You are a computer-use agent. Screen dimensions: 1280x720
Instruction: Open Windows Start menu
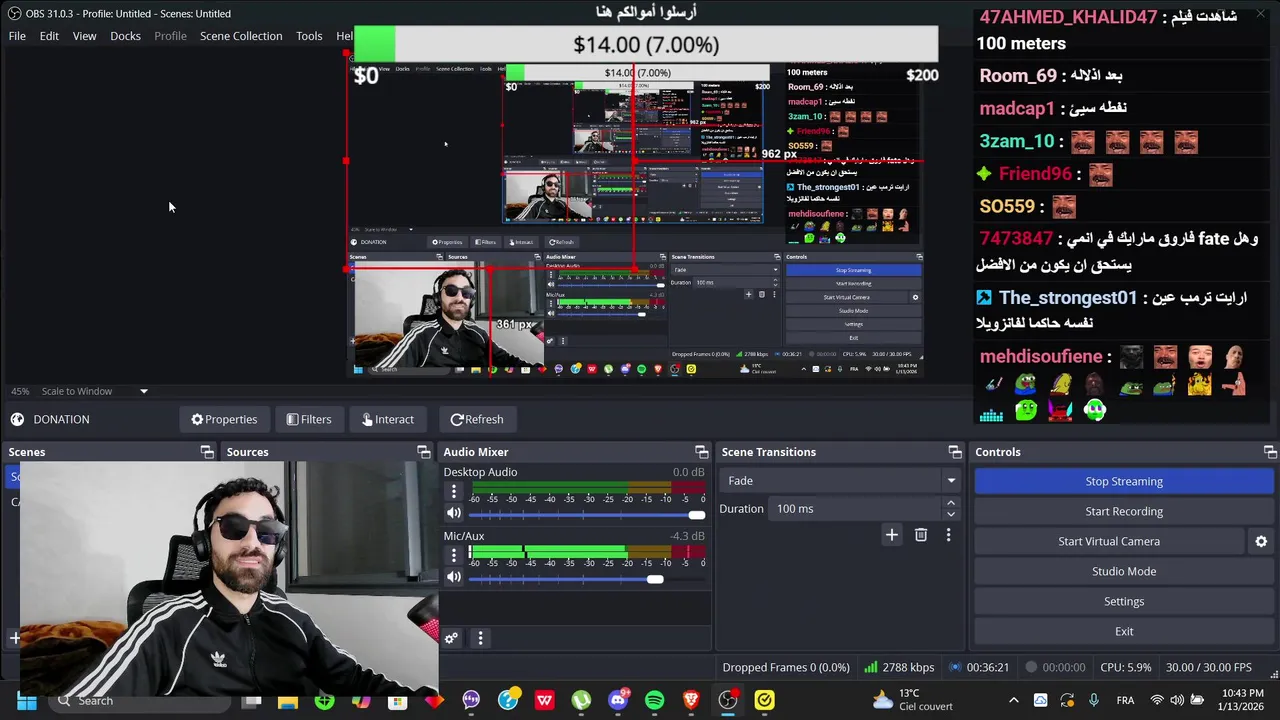point(27,700)
